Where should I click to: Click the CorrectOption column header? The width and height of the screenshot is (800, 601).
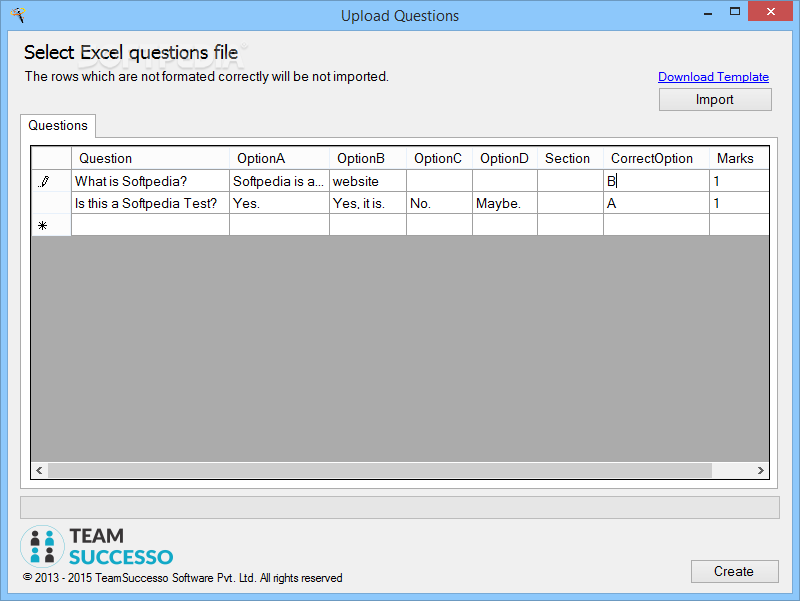[x=656, y=158]
